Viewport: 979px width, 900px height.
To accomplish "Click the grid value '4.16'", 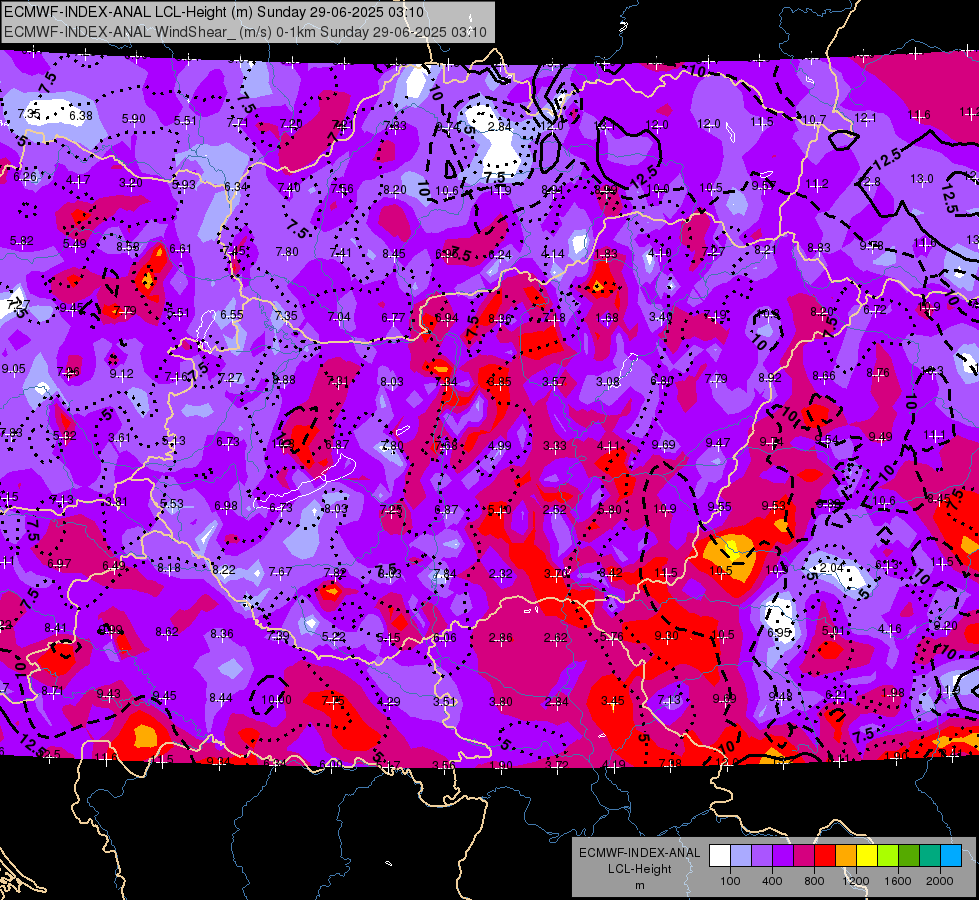I will point(890,628).
